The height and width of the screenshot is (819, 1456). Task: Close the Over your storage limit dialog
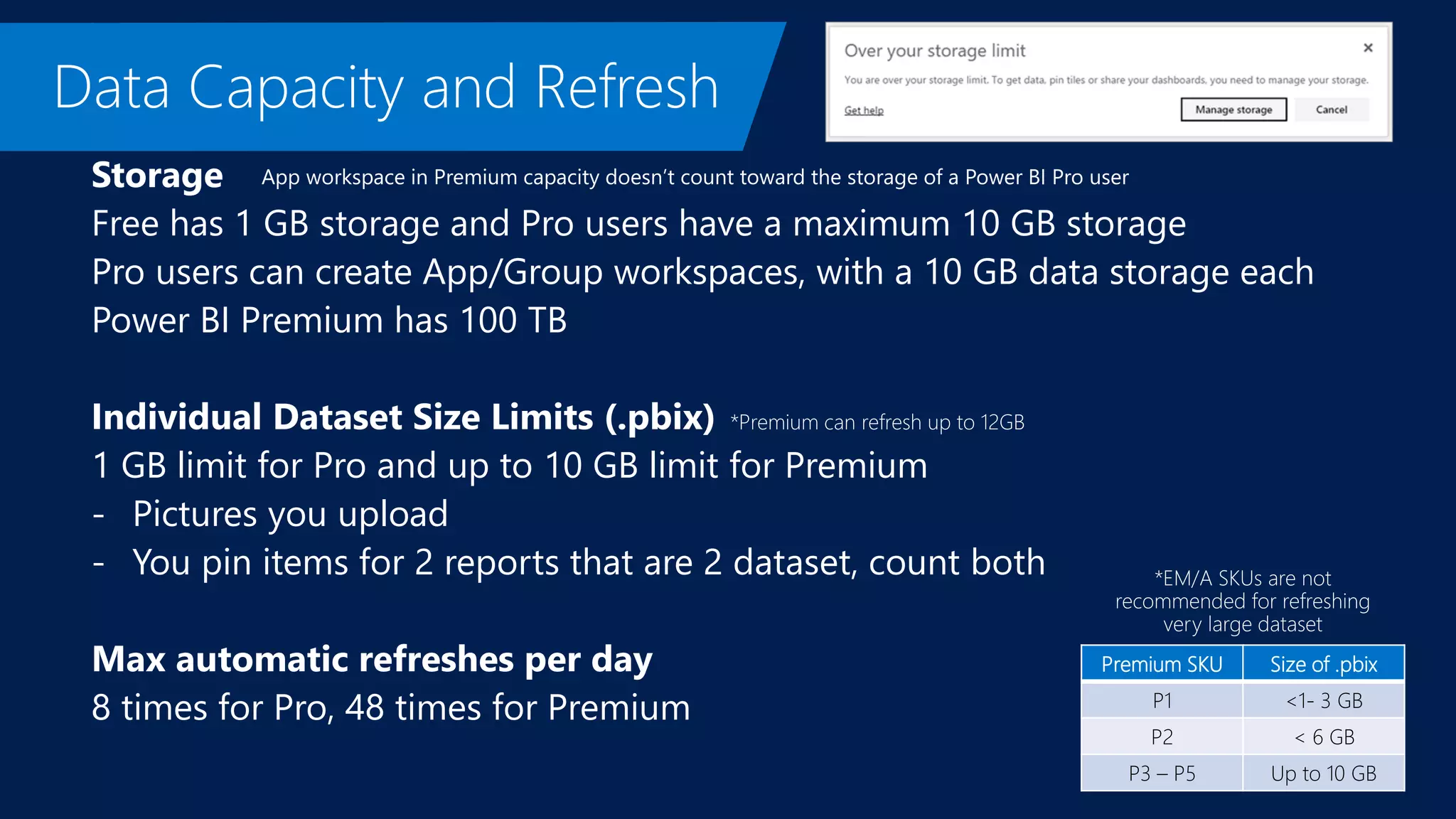click(1368, 48)
